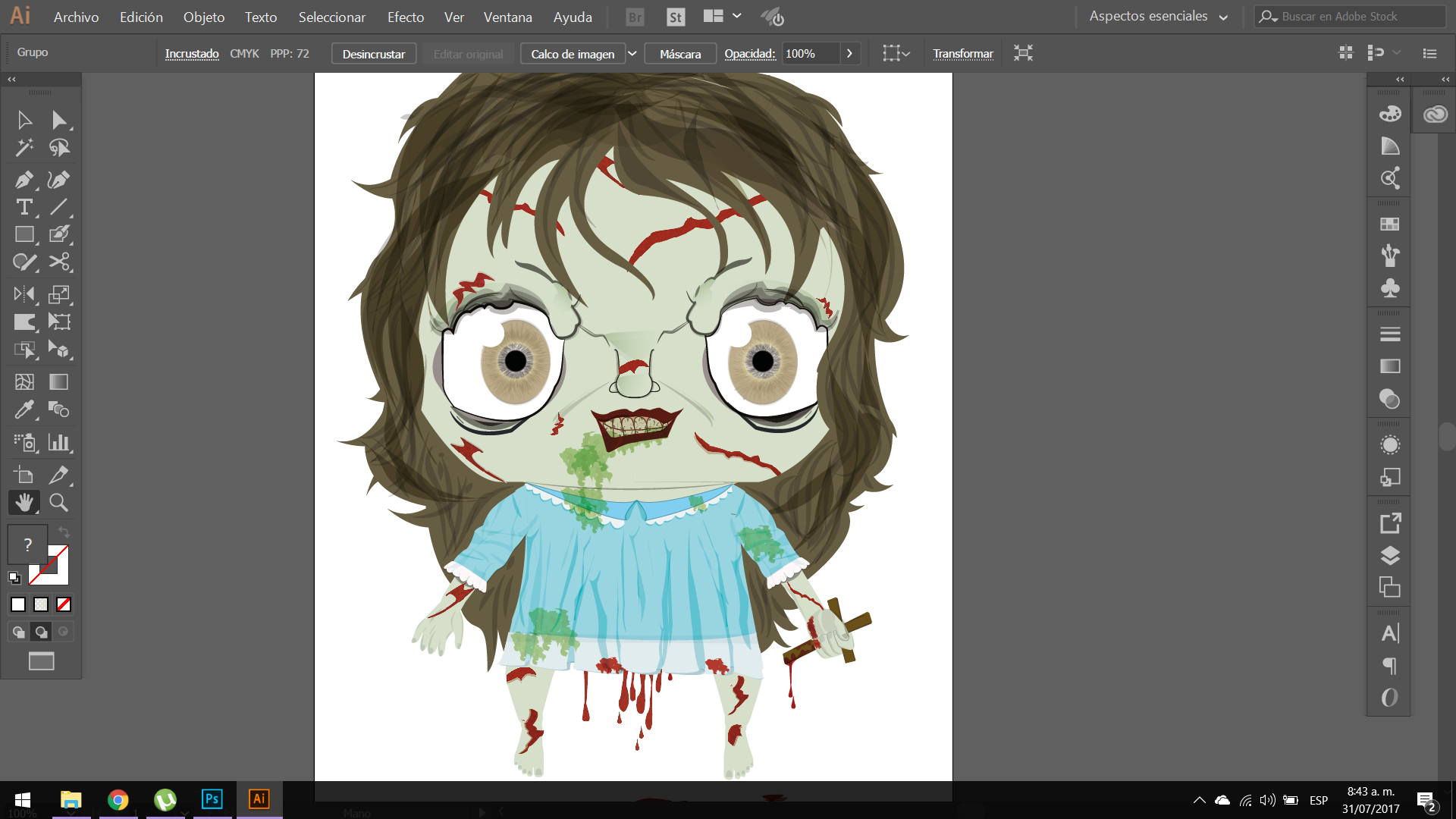Screen dimensions: 1456x819
Task: Swap fill and stroke colors
Action: point(64,532)
